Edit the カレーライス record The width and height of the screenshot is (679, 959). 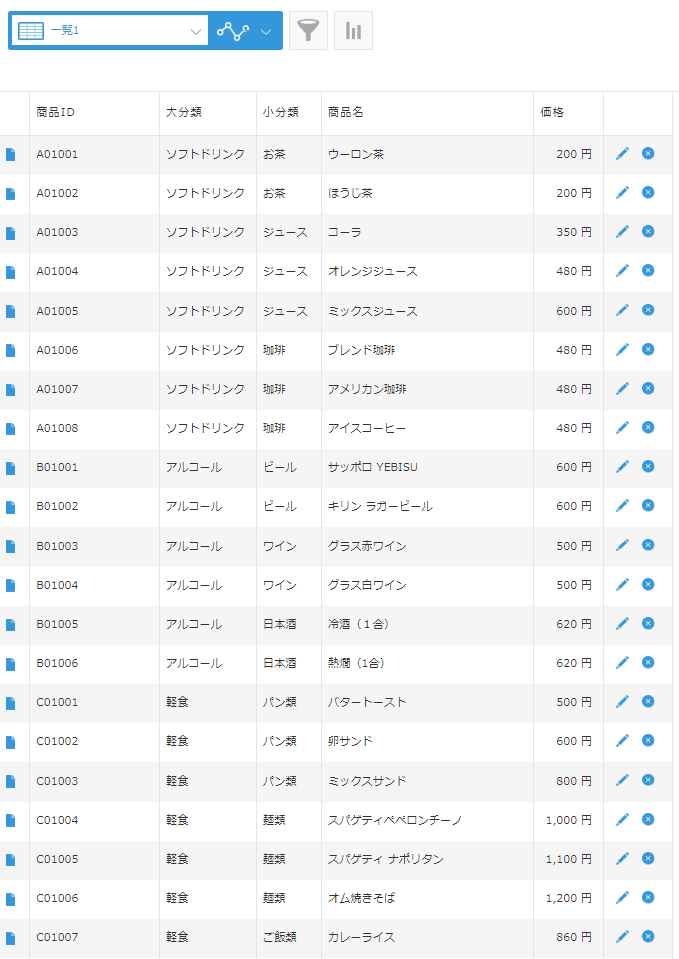[x=622, y=936]
